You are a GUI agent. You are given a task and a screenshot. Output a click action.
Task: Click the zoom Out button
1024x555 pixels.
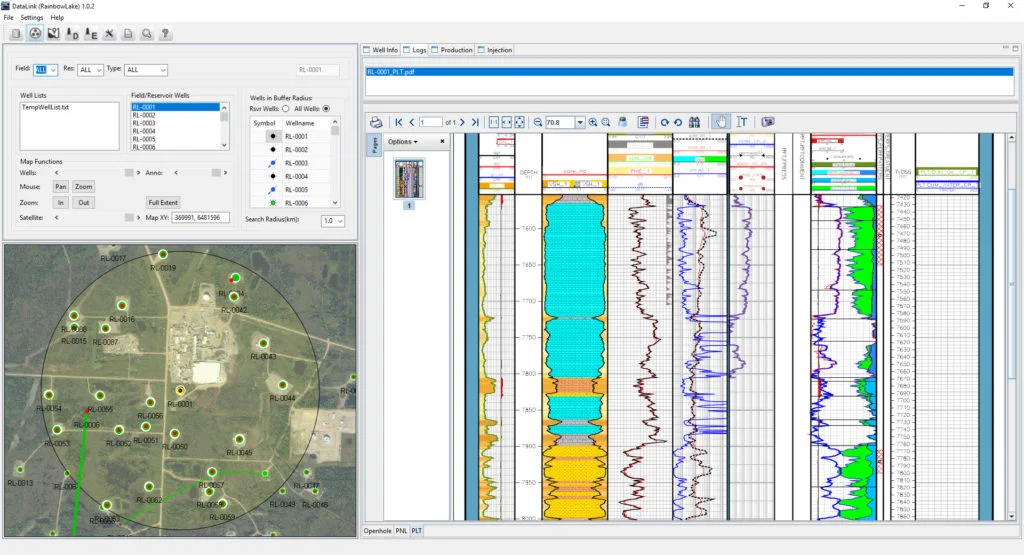coord(84,202)
